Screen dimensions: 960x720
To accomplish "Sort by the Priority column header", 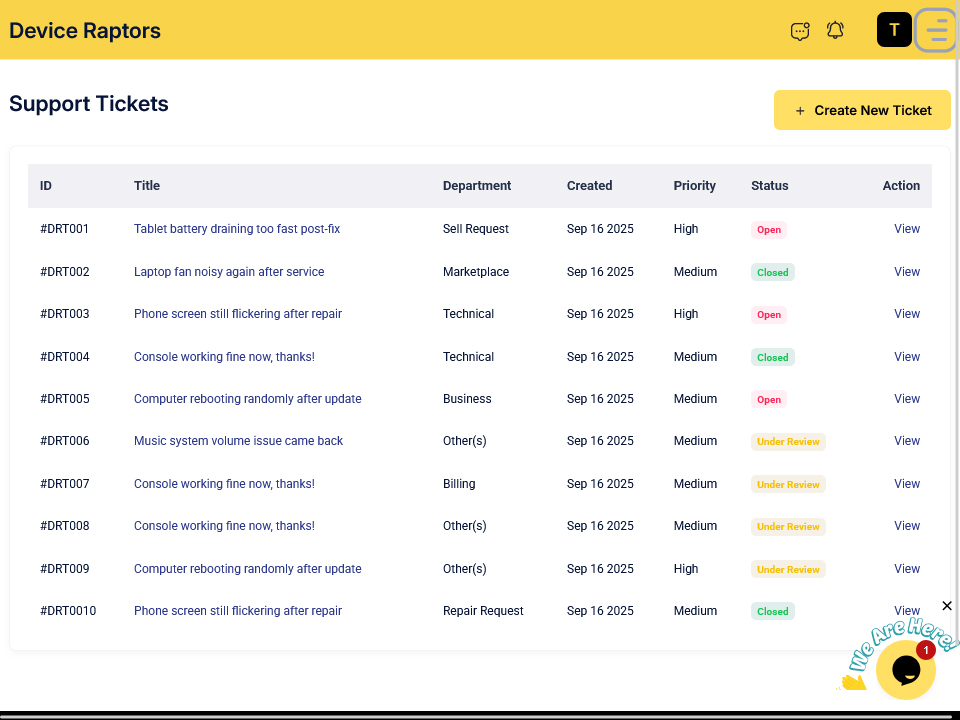I will point(695,186).
